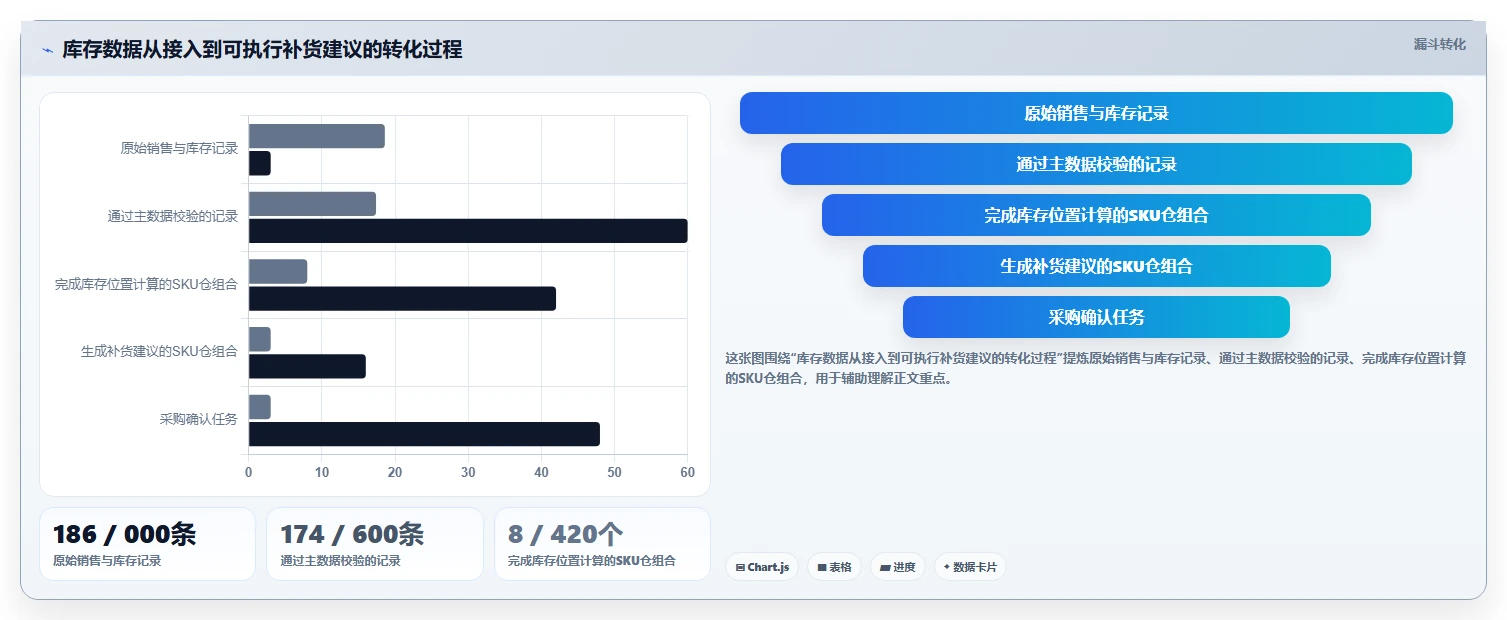Click the gray bar for 完成库存位置计算的SKU仓组合

[x=278, y=271]
